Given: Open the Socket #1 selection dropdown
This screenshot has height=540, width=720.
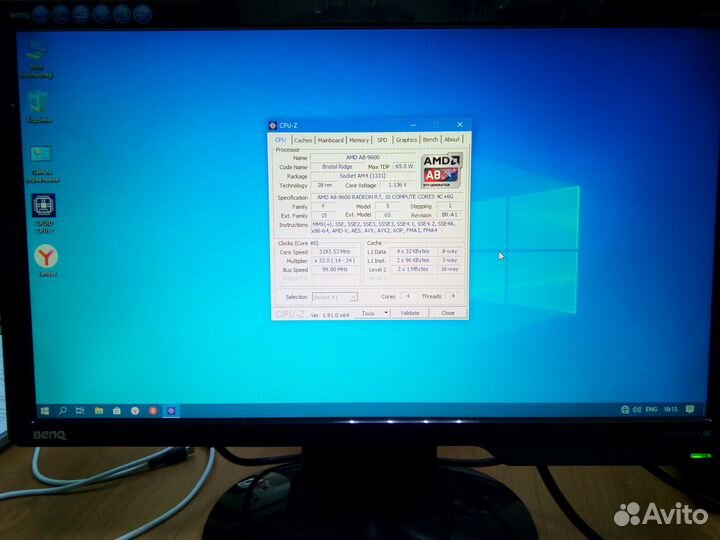Looking at the screenshot, I should click(x=334, y=297).
